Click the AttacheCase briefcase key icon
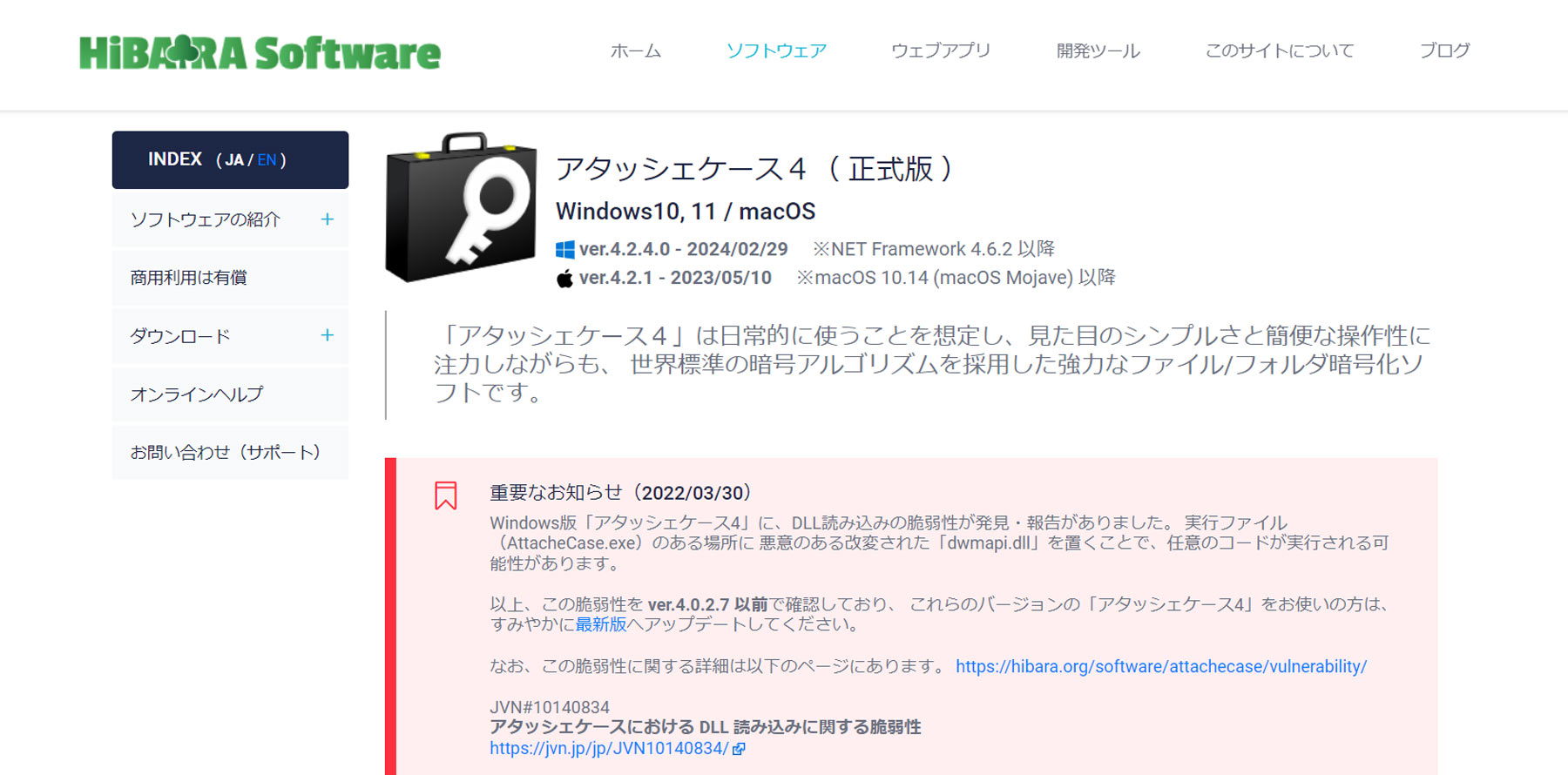Image resolution: width=1568 pixels, height=775 pixels. (461, 207)
